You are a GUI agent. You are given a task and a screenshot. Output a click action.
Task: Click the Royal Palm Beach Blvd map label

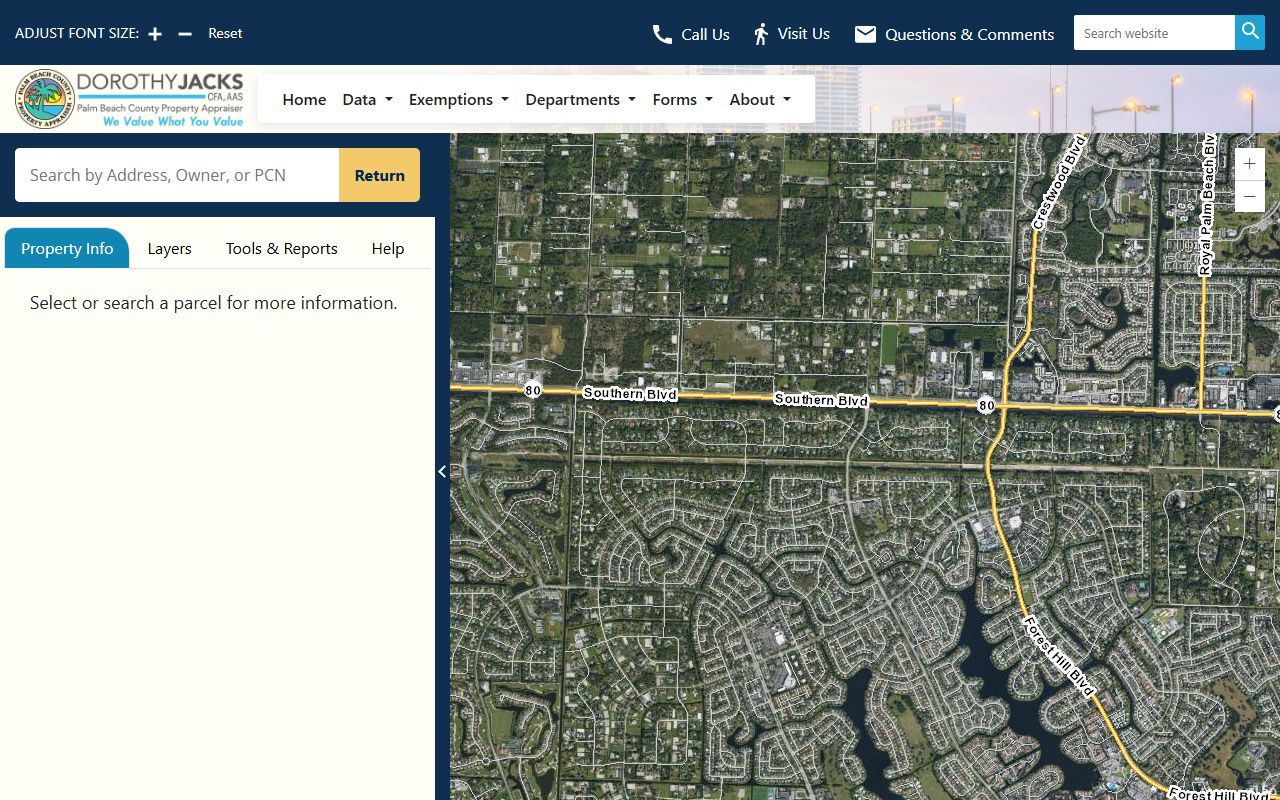coord(1208,206)
